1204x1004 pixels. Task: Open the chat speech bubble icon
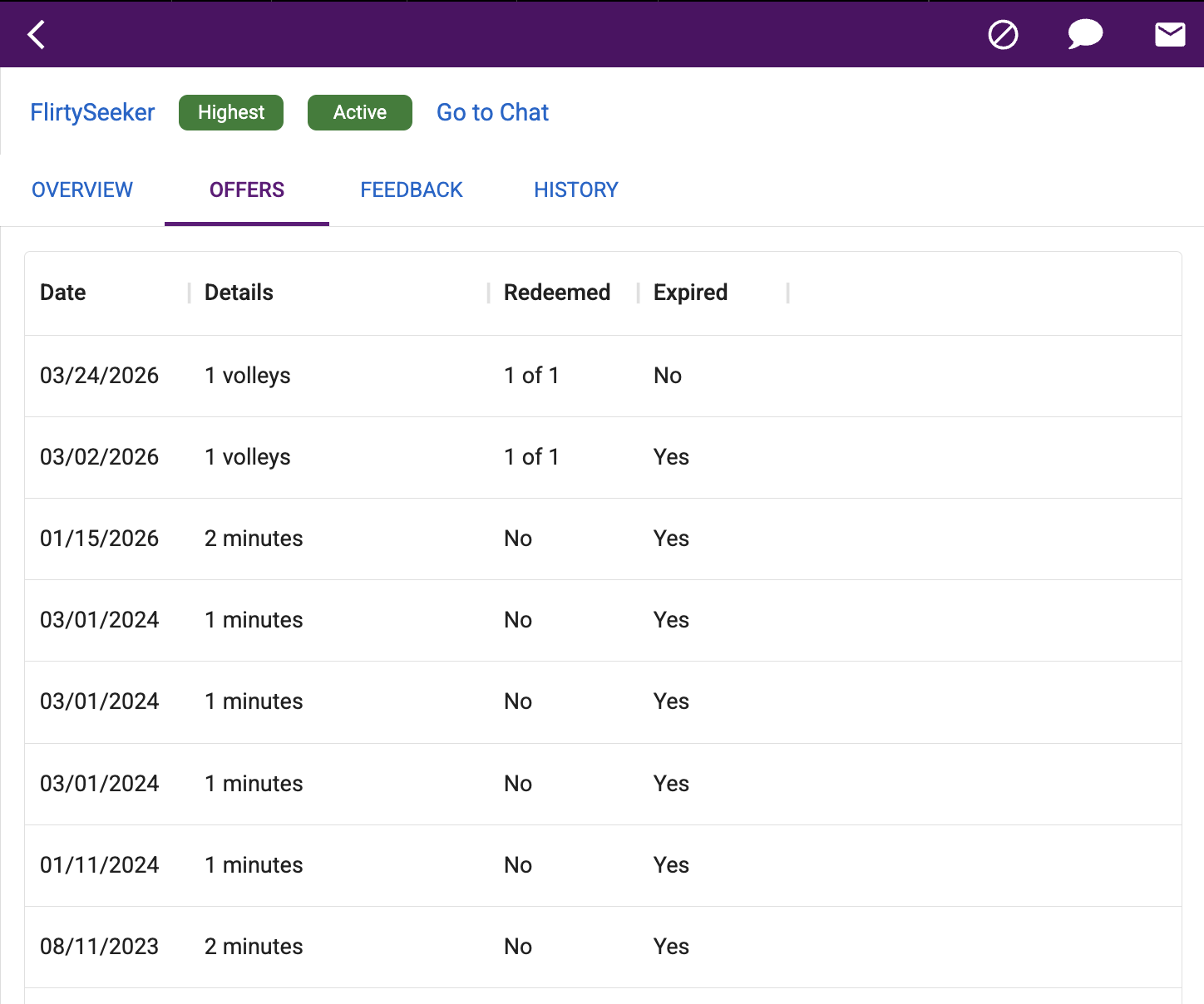tap(1085, 35)
